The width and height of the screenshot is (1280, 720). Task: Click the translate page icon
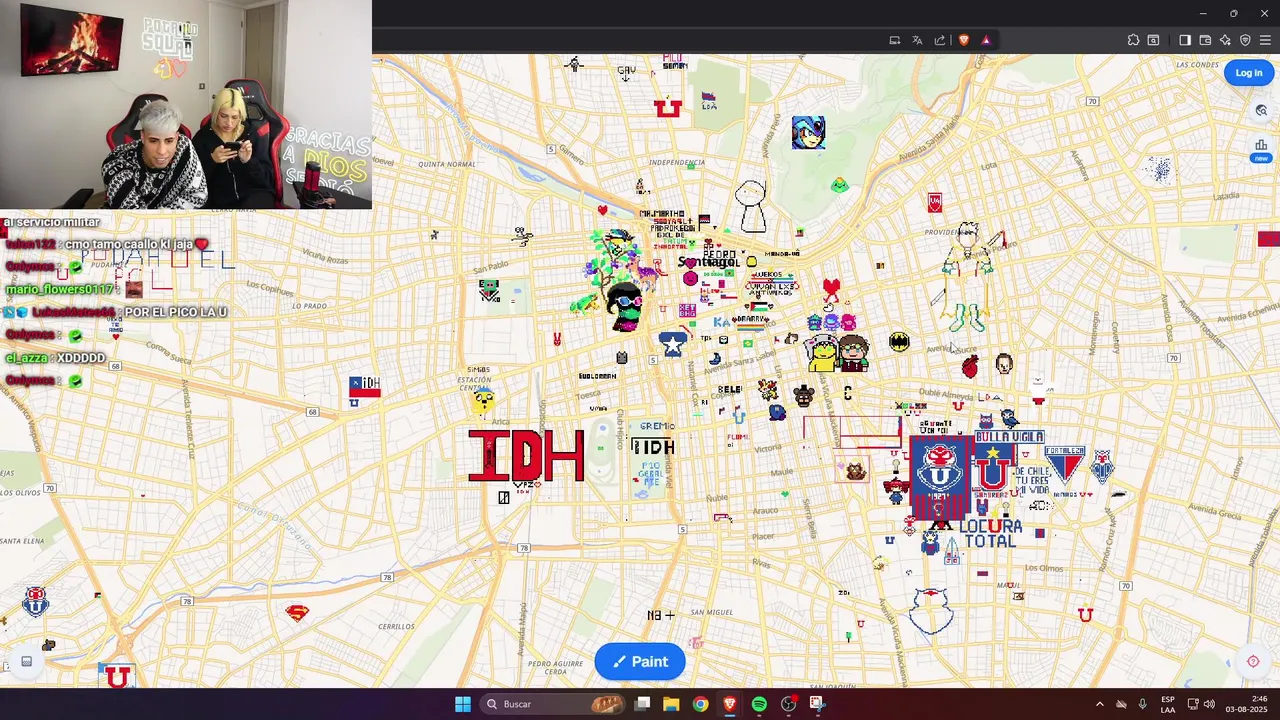(917, 40)
